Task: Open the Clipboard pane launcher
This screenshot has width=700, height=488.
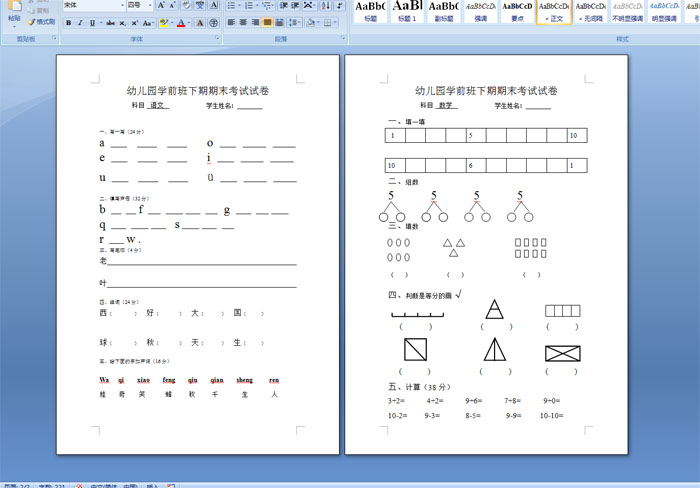Action: tap(54, 38)
